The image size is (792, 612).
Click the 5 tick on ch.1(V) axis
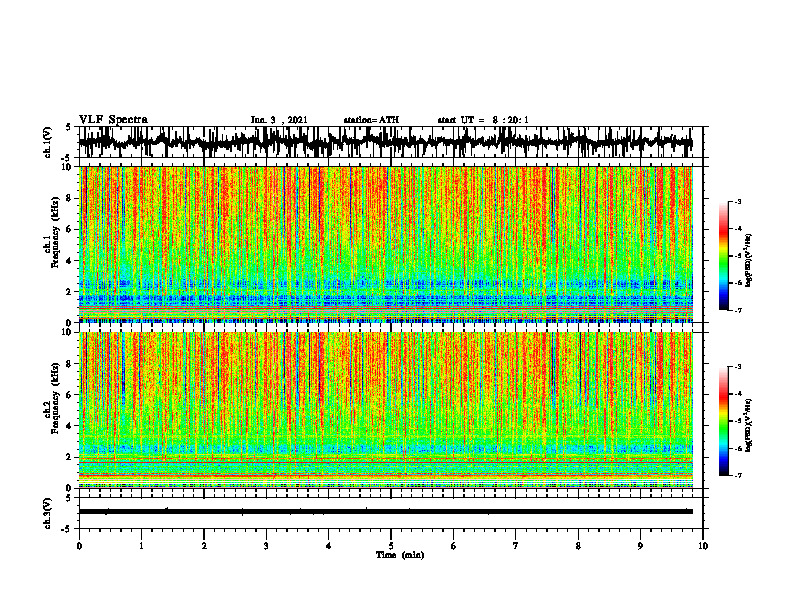69,128
